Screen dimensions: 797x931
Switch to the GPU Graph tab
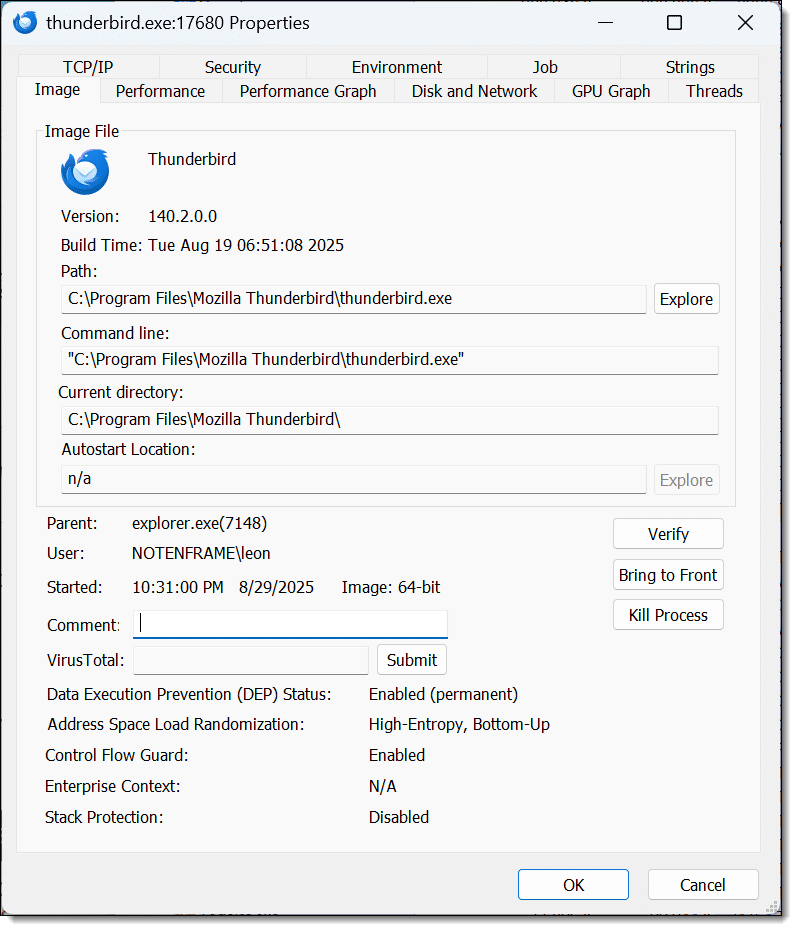point(611,91)
